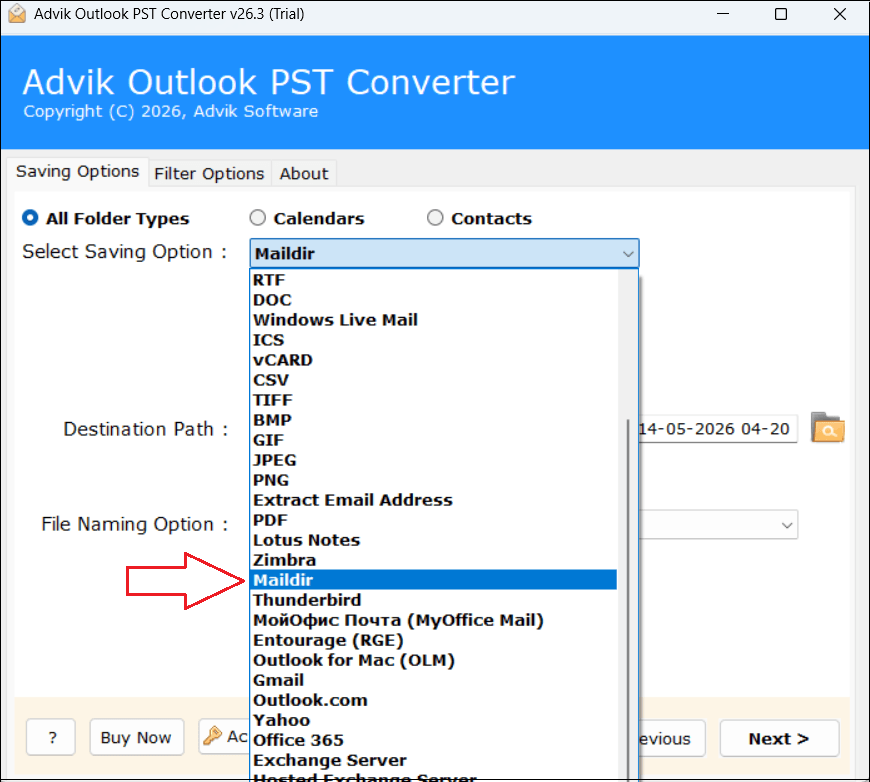Switch to the Filter Options tab
Viewport: 870px width, 782px height.
pos(209,174)
